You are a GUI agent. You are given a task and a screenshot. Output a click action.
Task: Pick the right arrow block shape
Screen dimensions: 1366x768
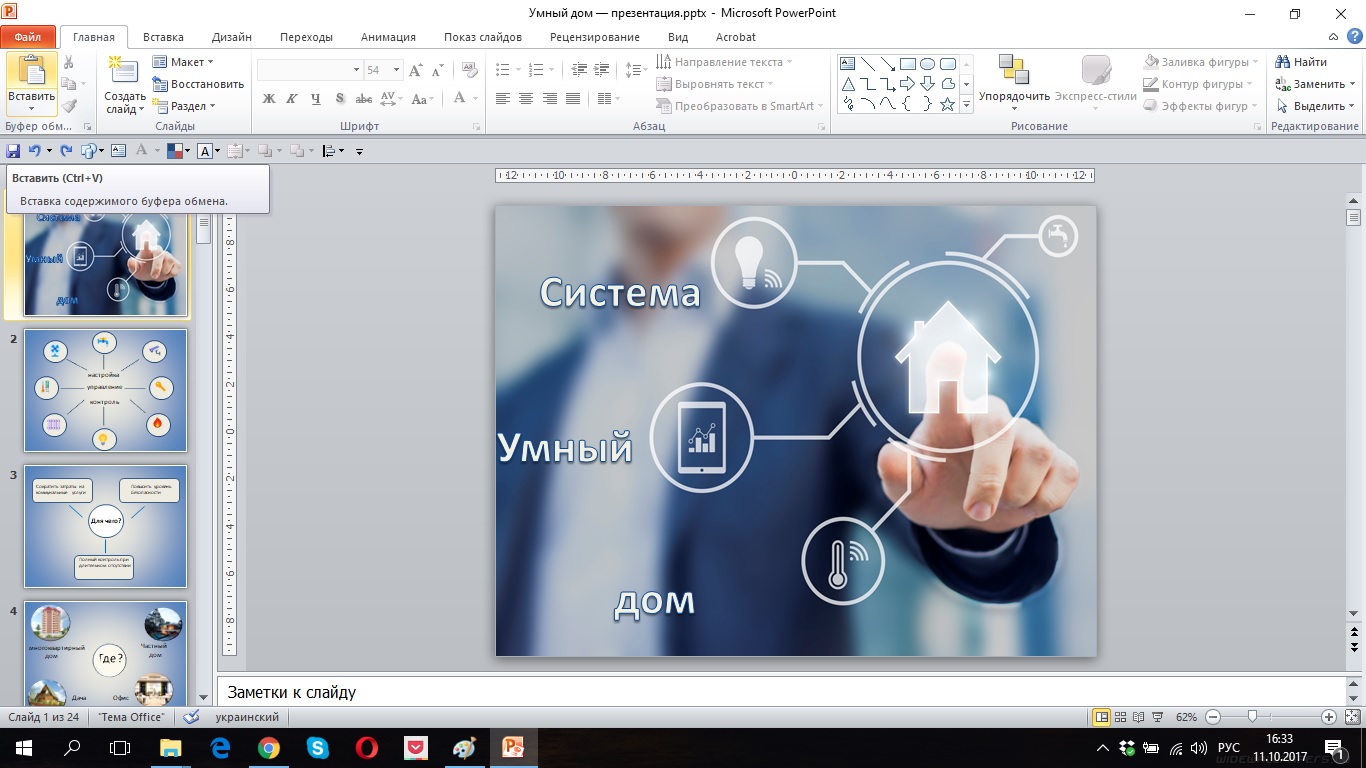tap(907, 84)
